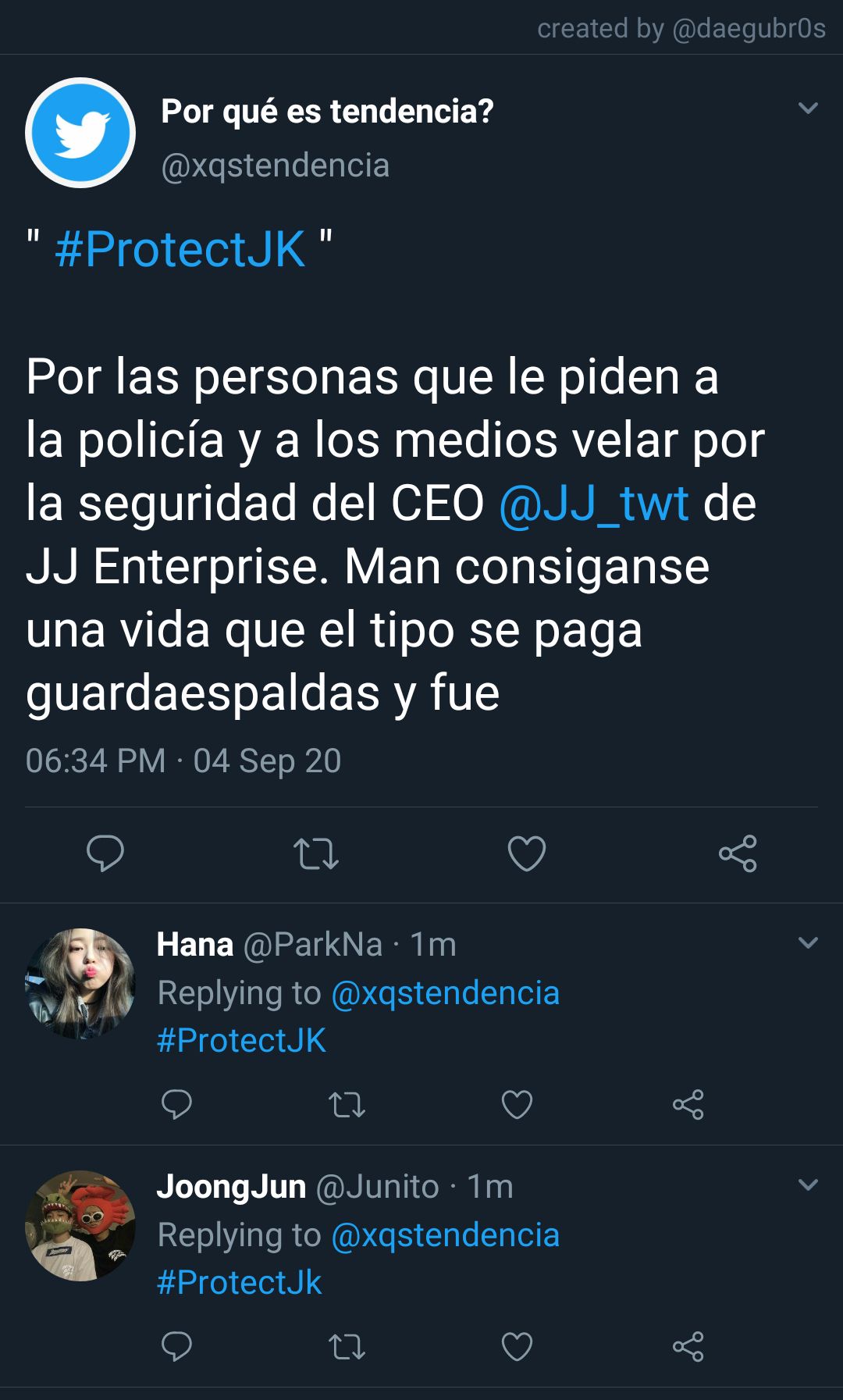Like JoongJun's reply tweet
Viewport: 843px width, 1400px height.
pyautogui.click(x=517, y=1347)
